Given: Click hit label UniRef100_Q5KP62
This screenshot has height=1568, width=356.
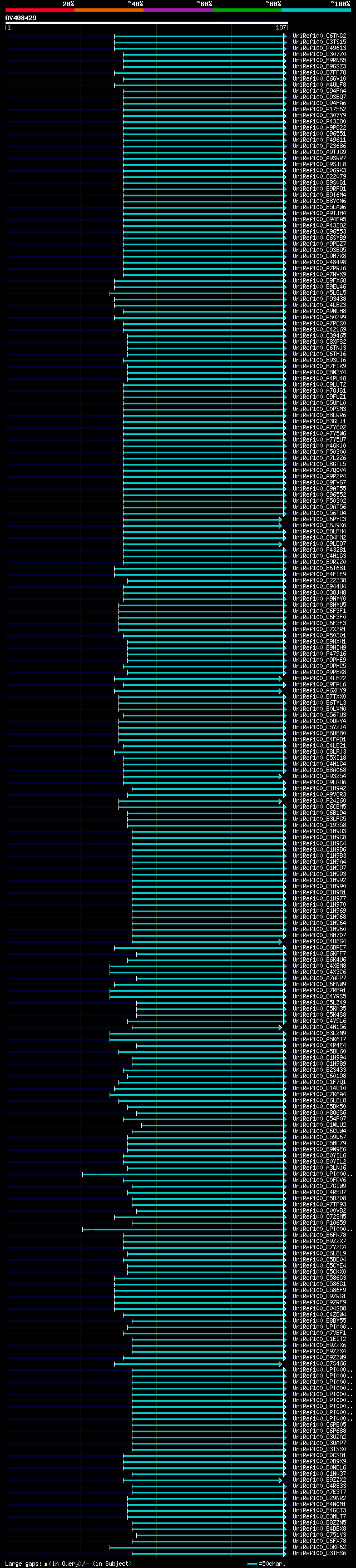Looking at the screenshot, I should (x=319, y=1547).
